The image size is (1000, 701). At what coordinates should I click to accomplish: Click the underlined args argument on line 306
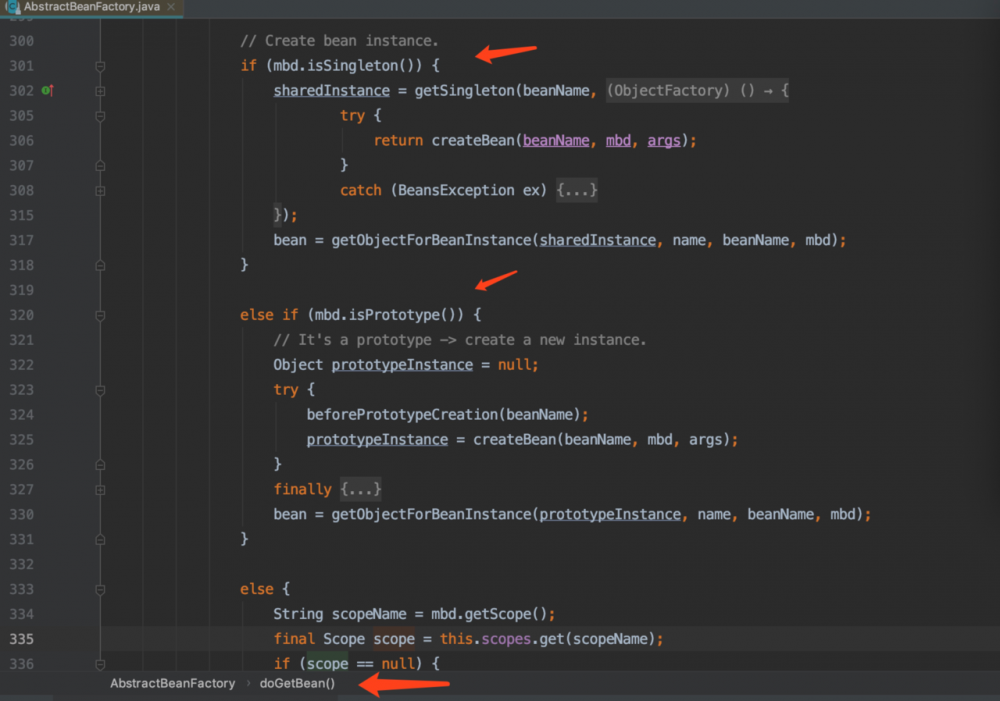pyautogui.click(x=664, y=140)
